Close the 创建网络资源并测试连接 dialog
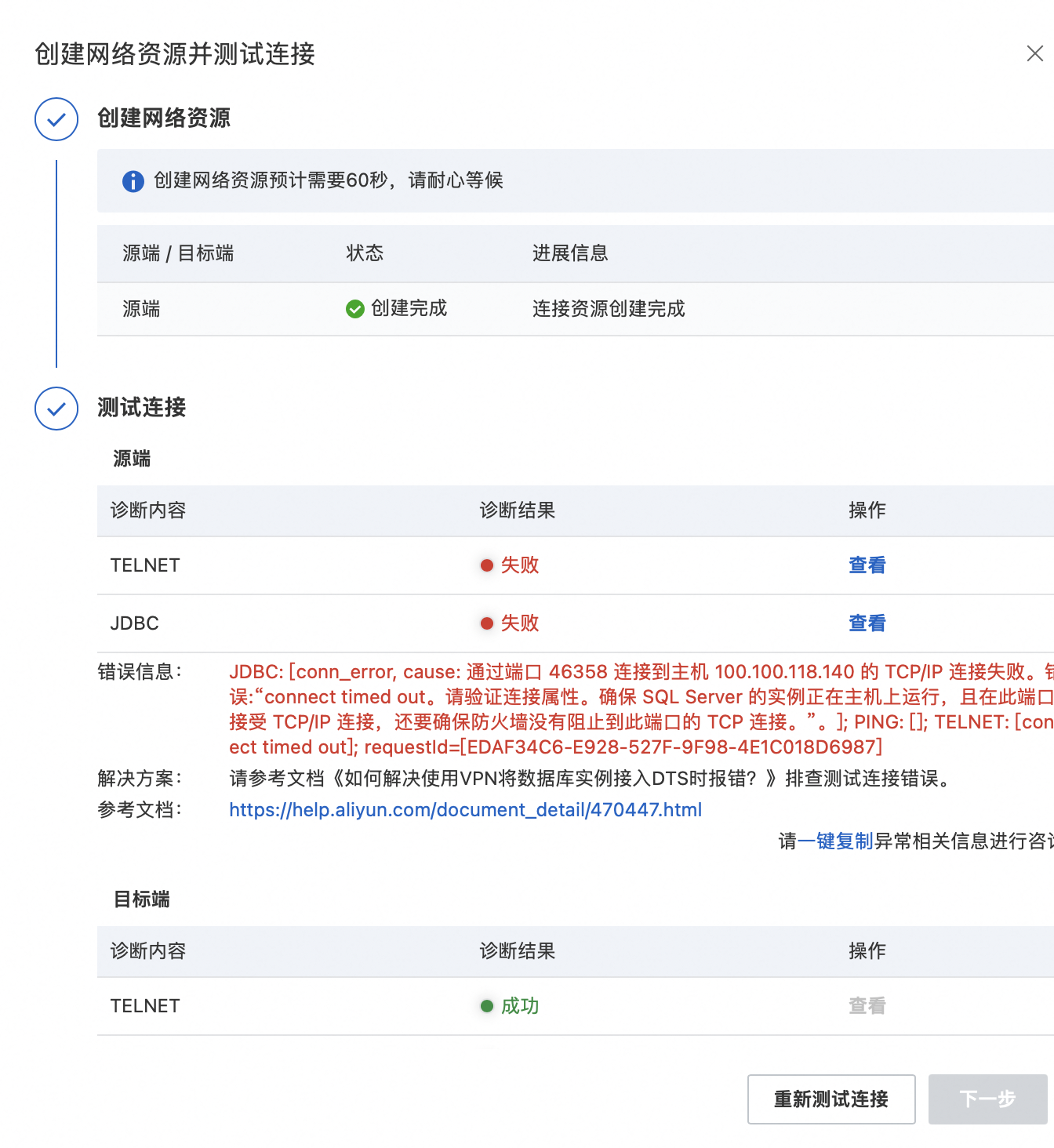This screenshot has width=1054, height=1148. [1034, 53]
